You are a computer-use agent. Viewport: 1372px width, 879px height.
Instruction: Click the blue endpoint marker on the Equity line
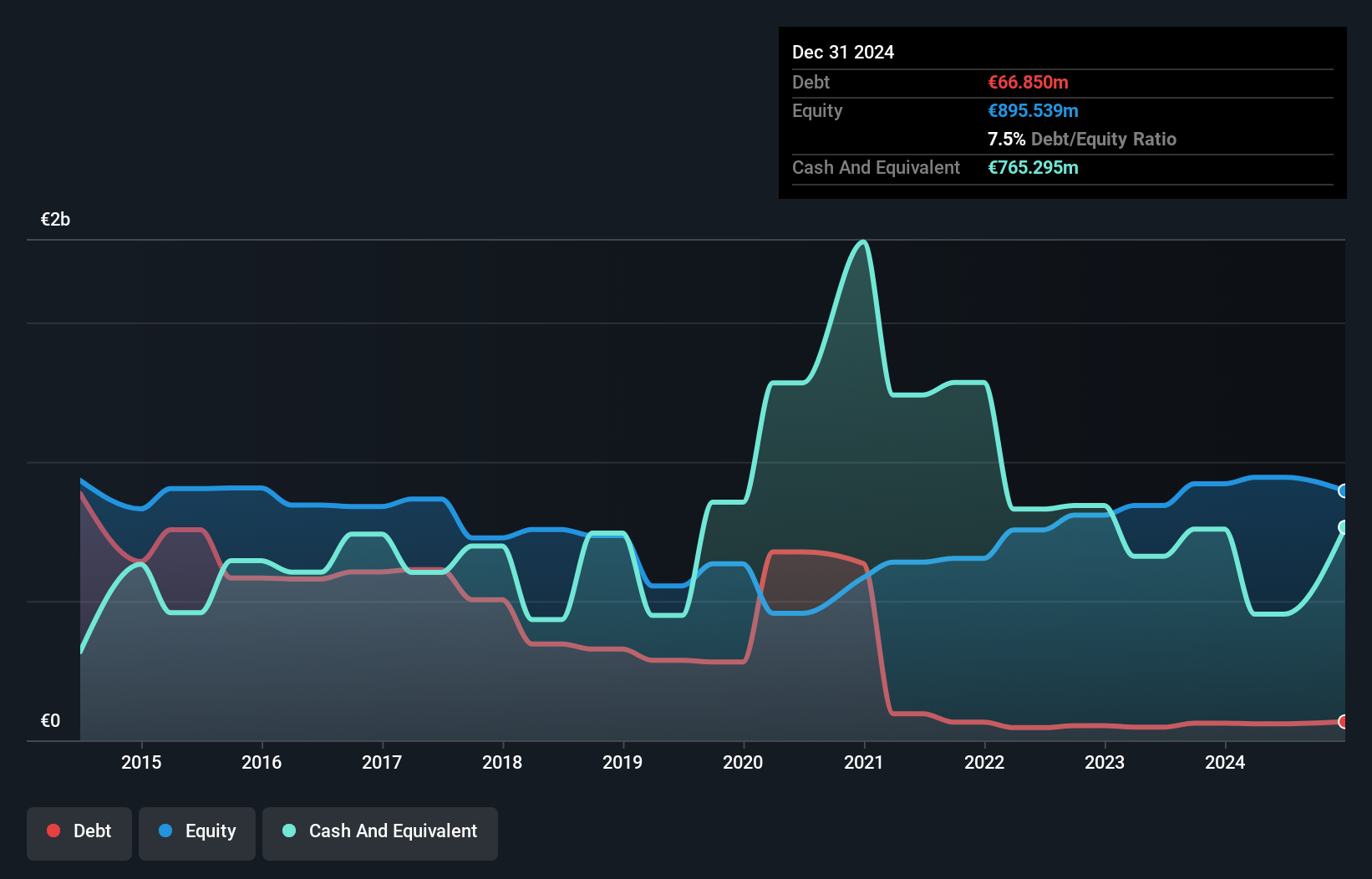[x=1343, y=492]
